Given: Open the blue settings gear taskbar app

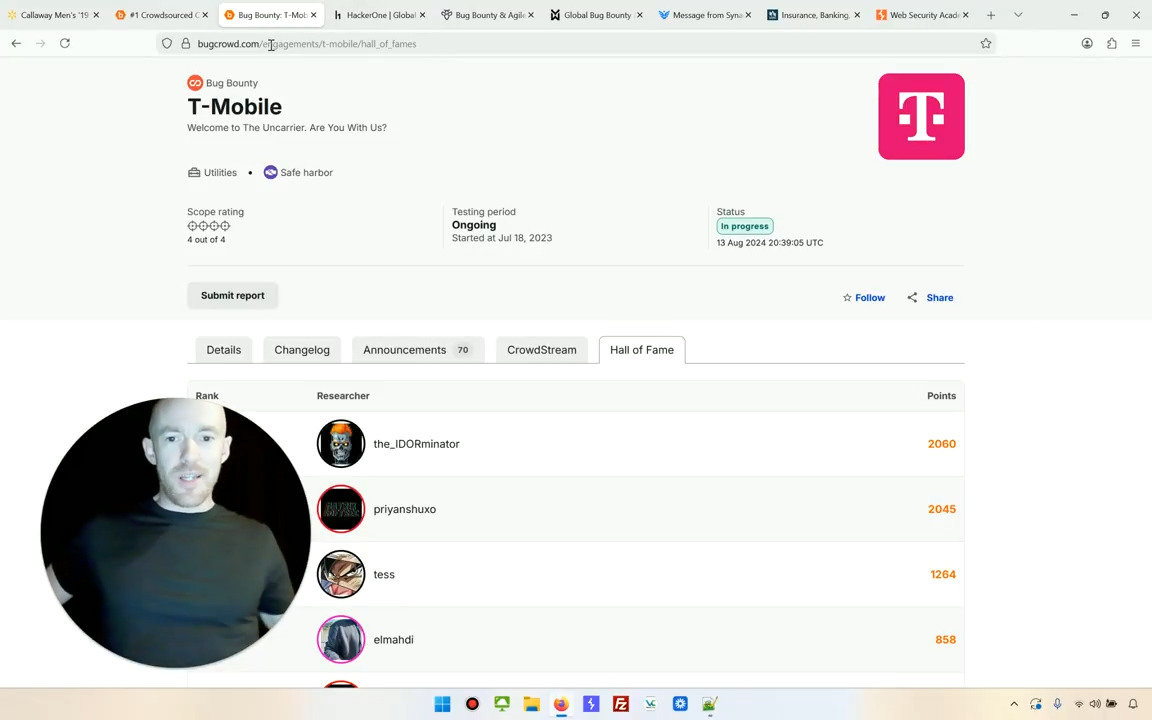Looking at the screenshot, I should tap(680, 704).
